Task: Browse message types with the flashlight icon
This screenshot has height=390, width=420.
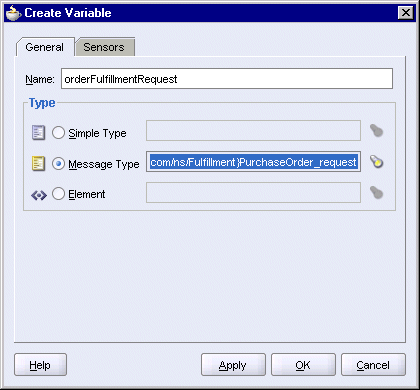Action: point(377,162)
